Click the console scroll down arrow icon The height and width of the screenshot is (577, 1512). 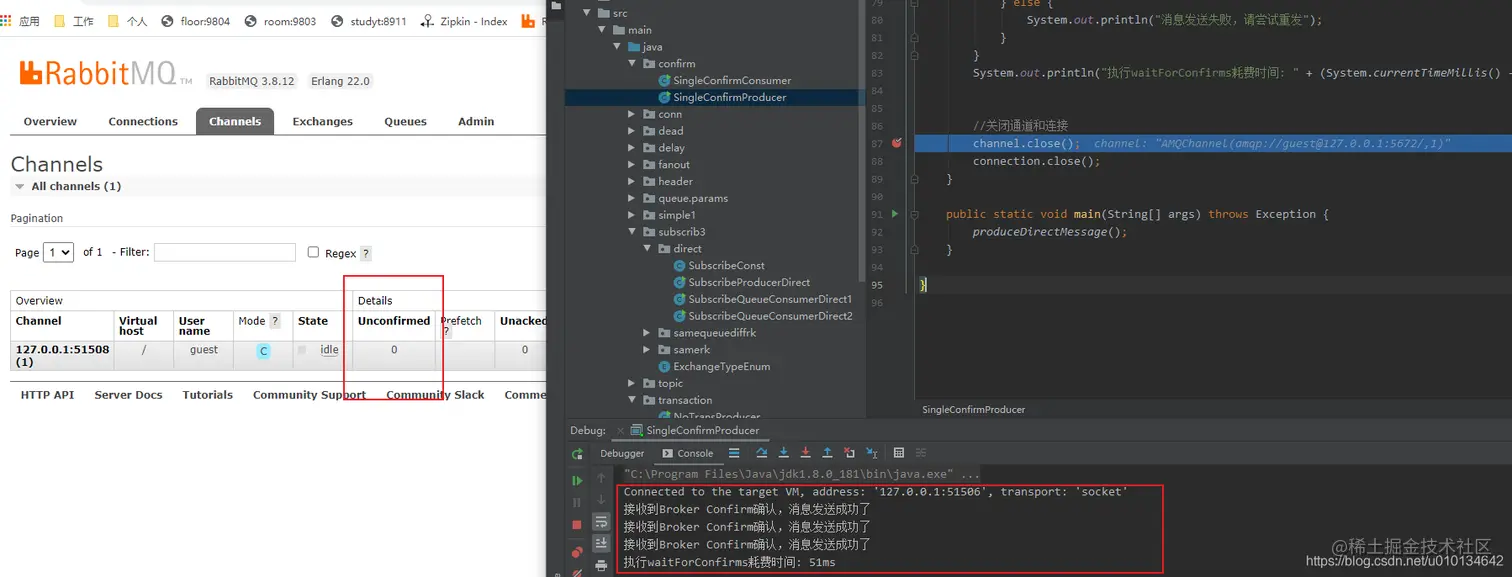(x=601, y=499)
